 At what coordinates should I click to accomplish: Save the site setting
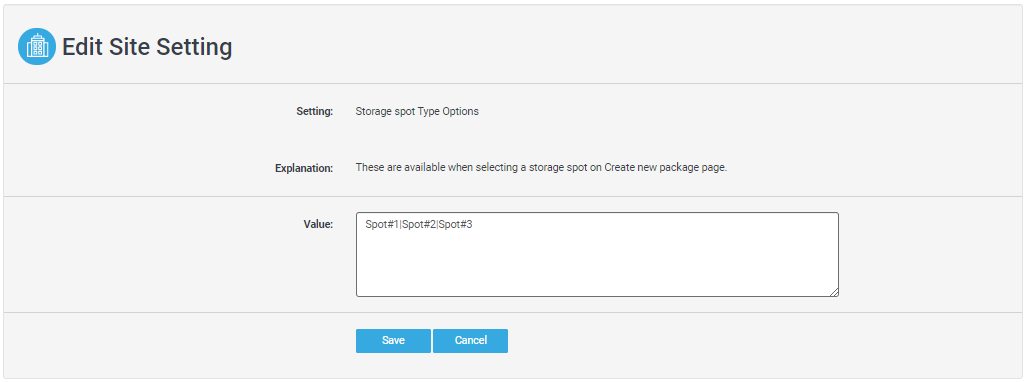[x=393, y=341]
